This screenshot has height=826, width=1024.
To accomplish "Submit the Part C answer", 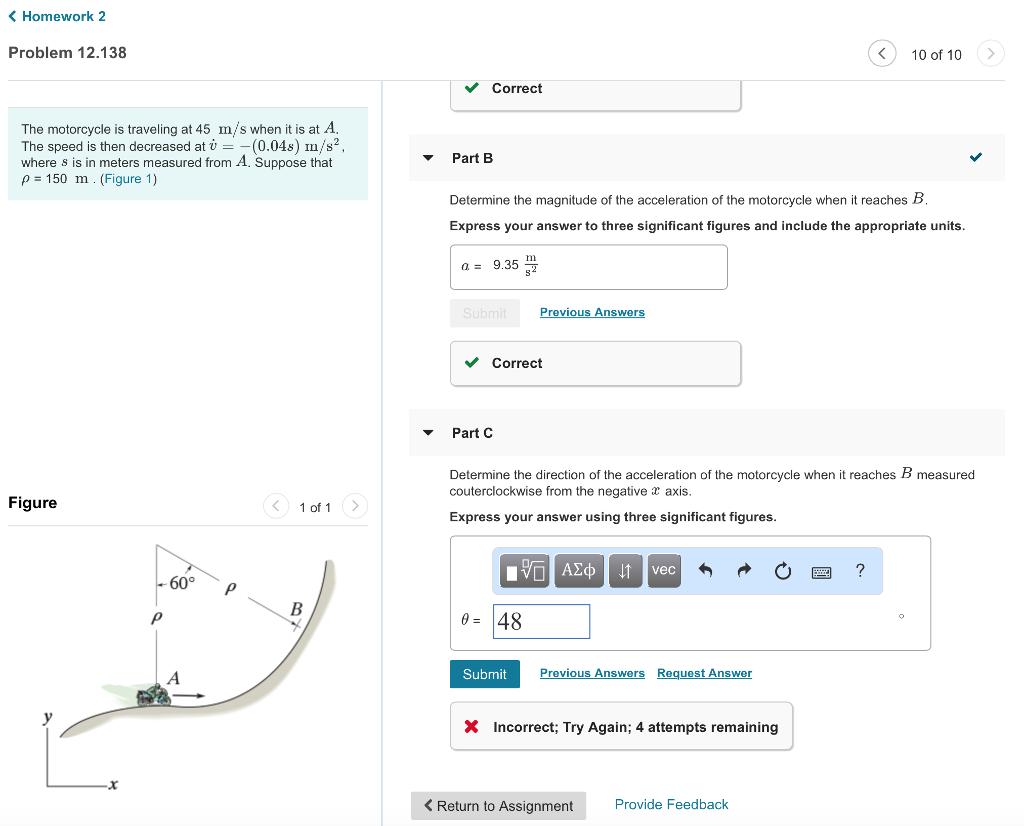I will click(x=484, y=673).
